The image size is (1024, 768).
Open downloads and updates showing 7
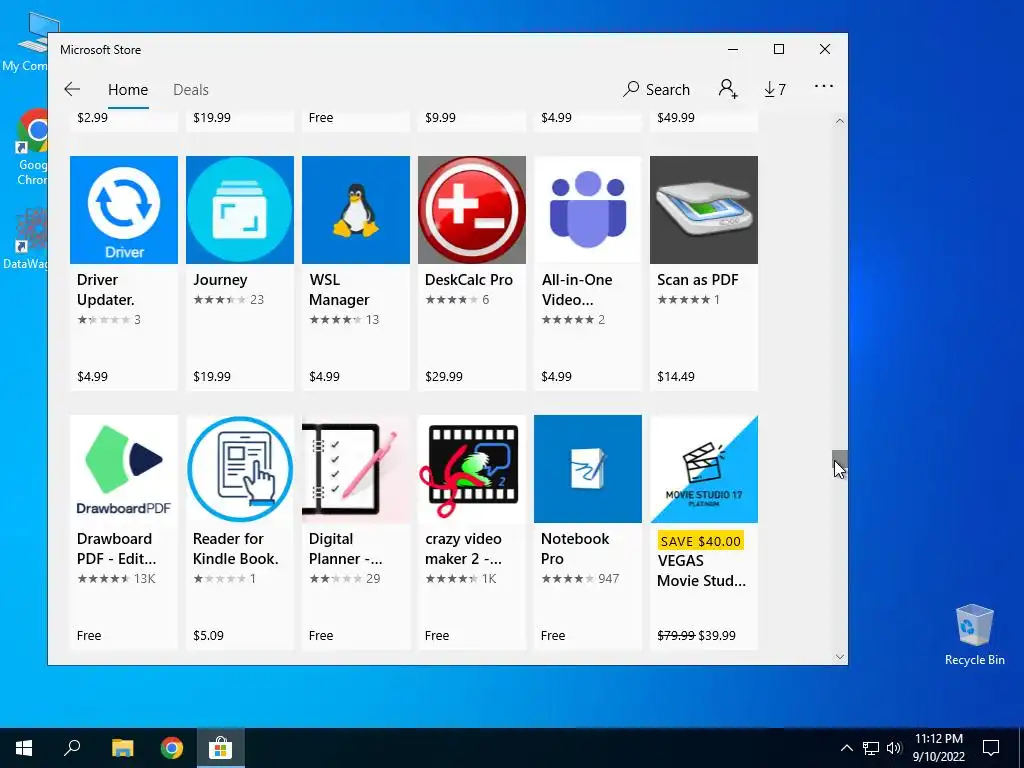point(775,89)
